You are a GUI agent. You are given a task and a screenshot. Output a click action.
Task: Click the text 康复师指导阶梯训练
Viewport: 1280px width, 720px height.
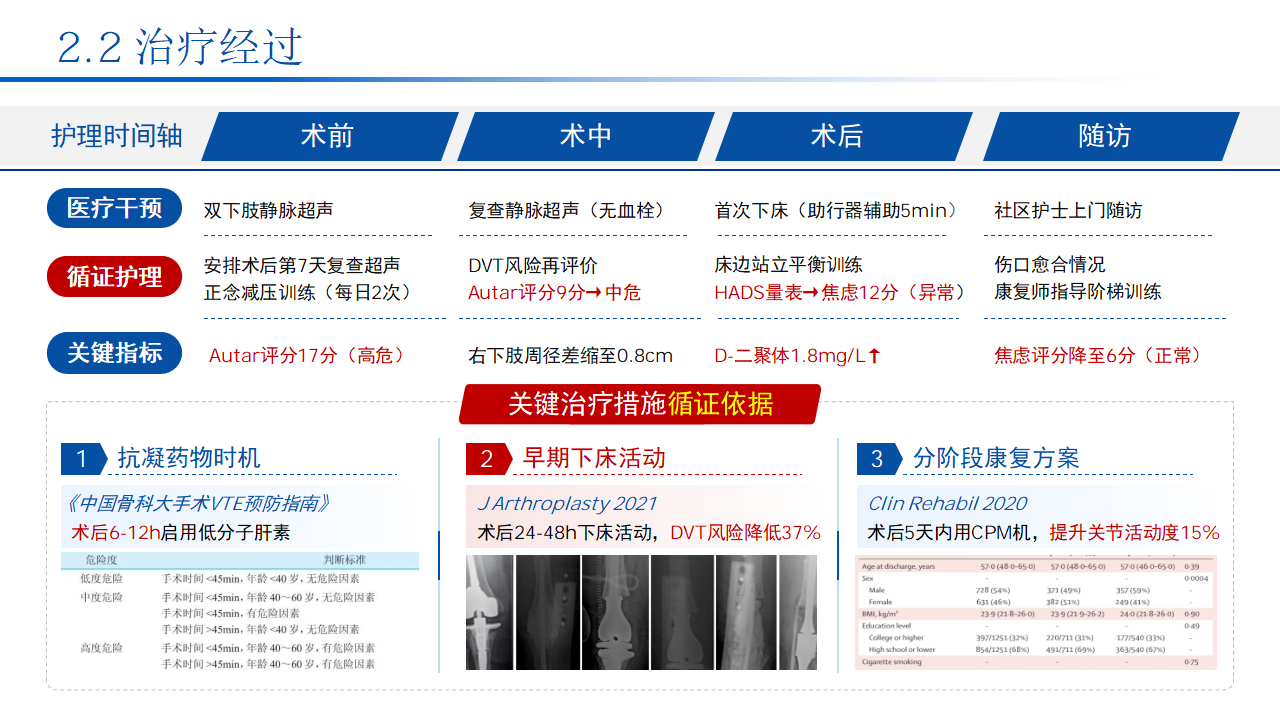click(x=1078, y=292)
